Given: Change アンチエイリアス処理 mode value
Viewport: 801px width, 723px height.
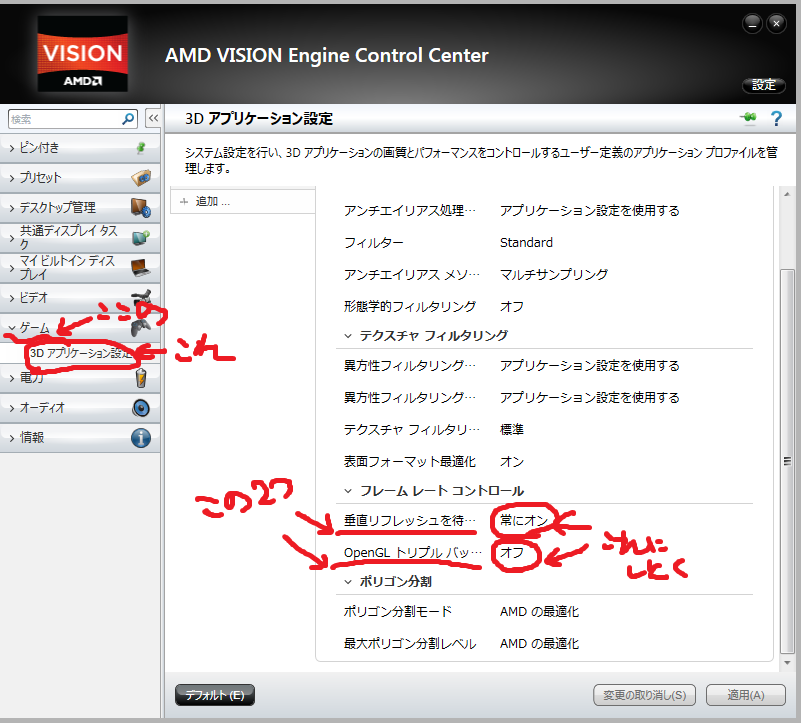Looking at the screenshot, I should click(x=590, y=211).
